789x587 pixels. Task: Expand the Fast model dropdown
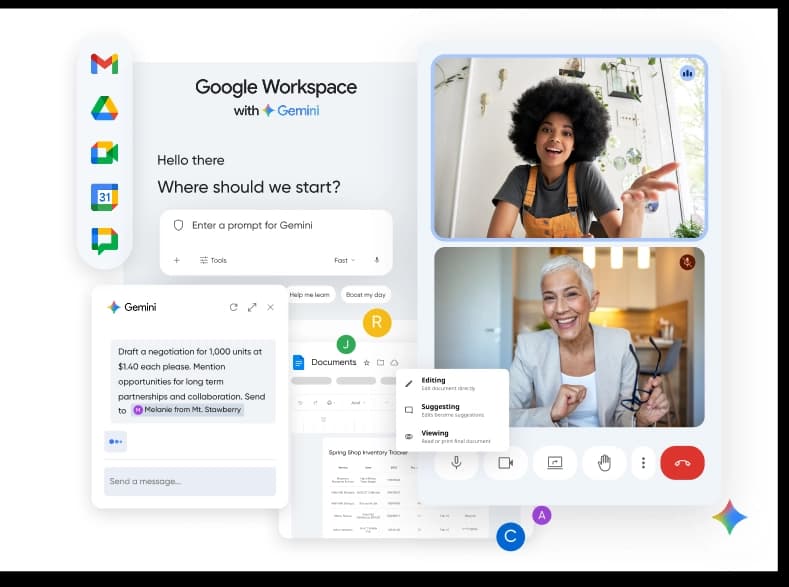(x=345, y=260)
